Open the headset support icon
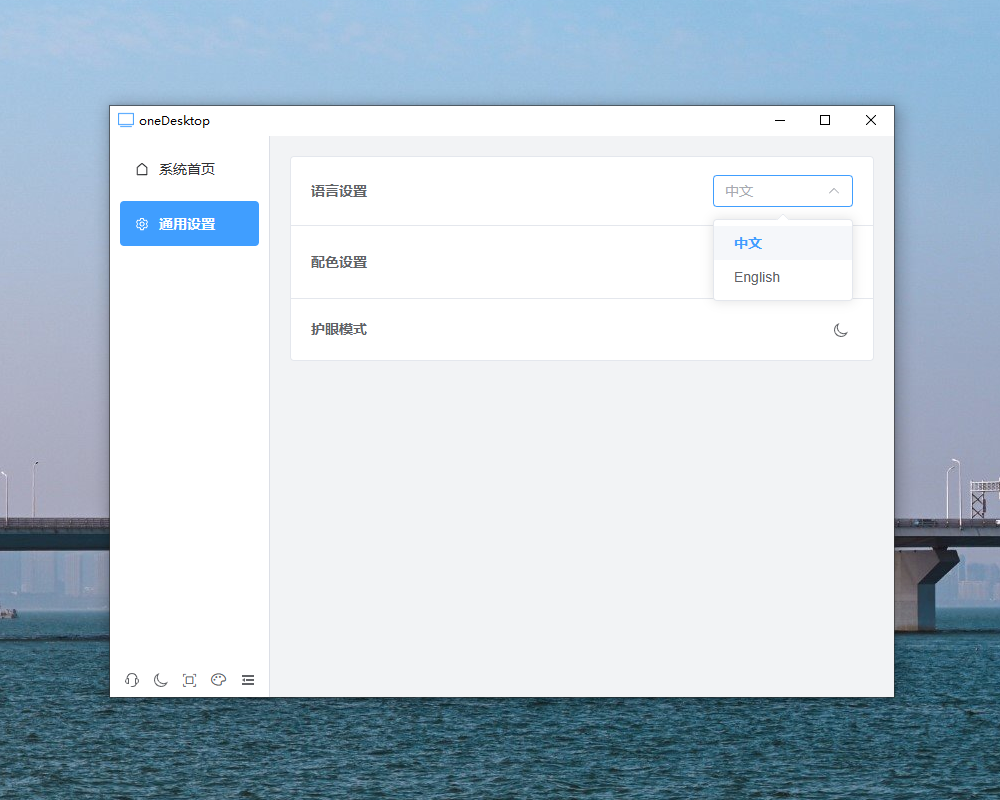 point(132,680)
